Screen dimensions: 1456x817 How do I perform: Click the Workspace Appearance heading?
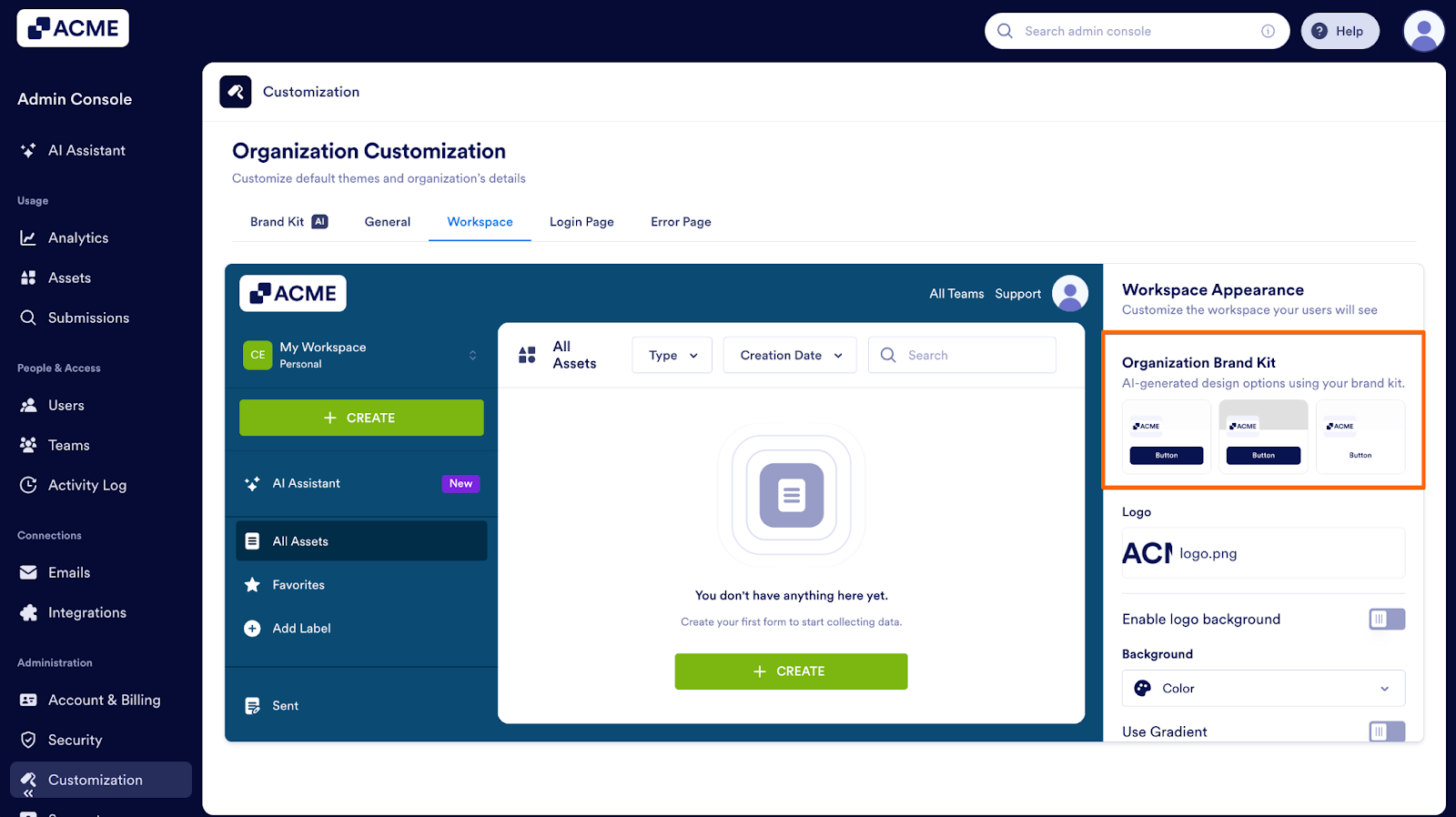(1213, 290)
